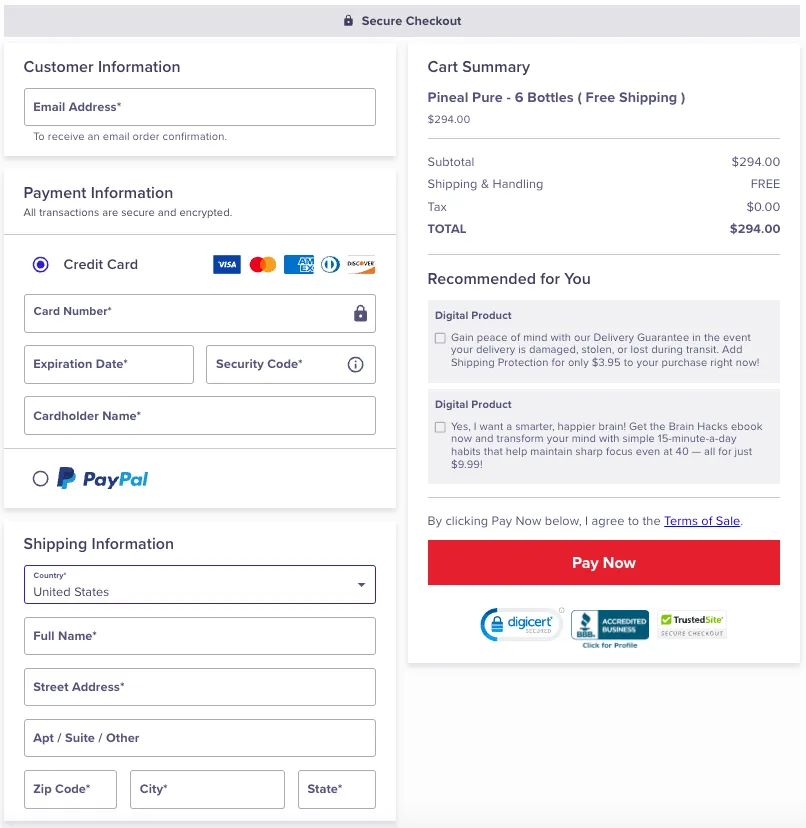The width and height of the screenshot is (806, 828).
Task: Click the TrustedSite secure checkout badge
Action: [x=692, y=625]
